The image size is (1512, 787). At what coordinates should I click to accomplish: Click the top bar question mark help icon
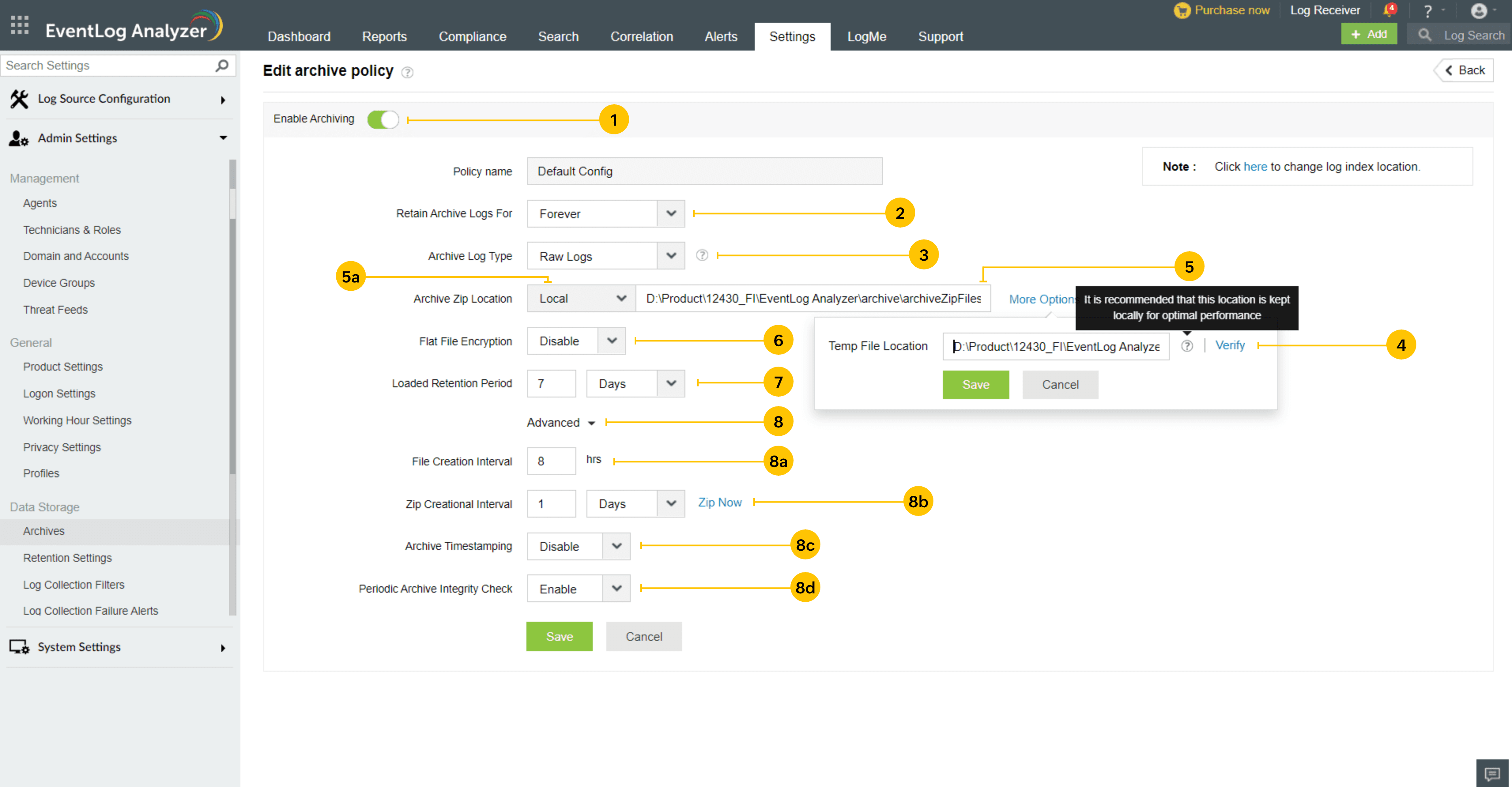click(x=1427, y=11)
